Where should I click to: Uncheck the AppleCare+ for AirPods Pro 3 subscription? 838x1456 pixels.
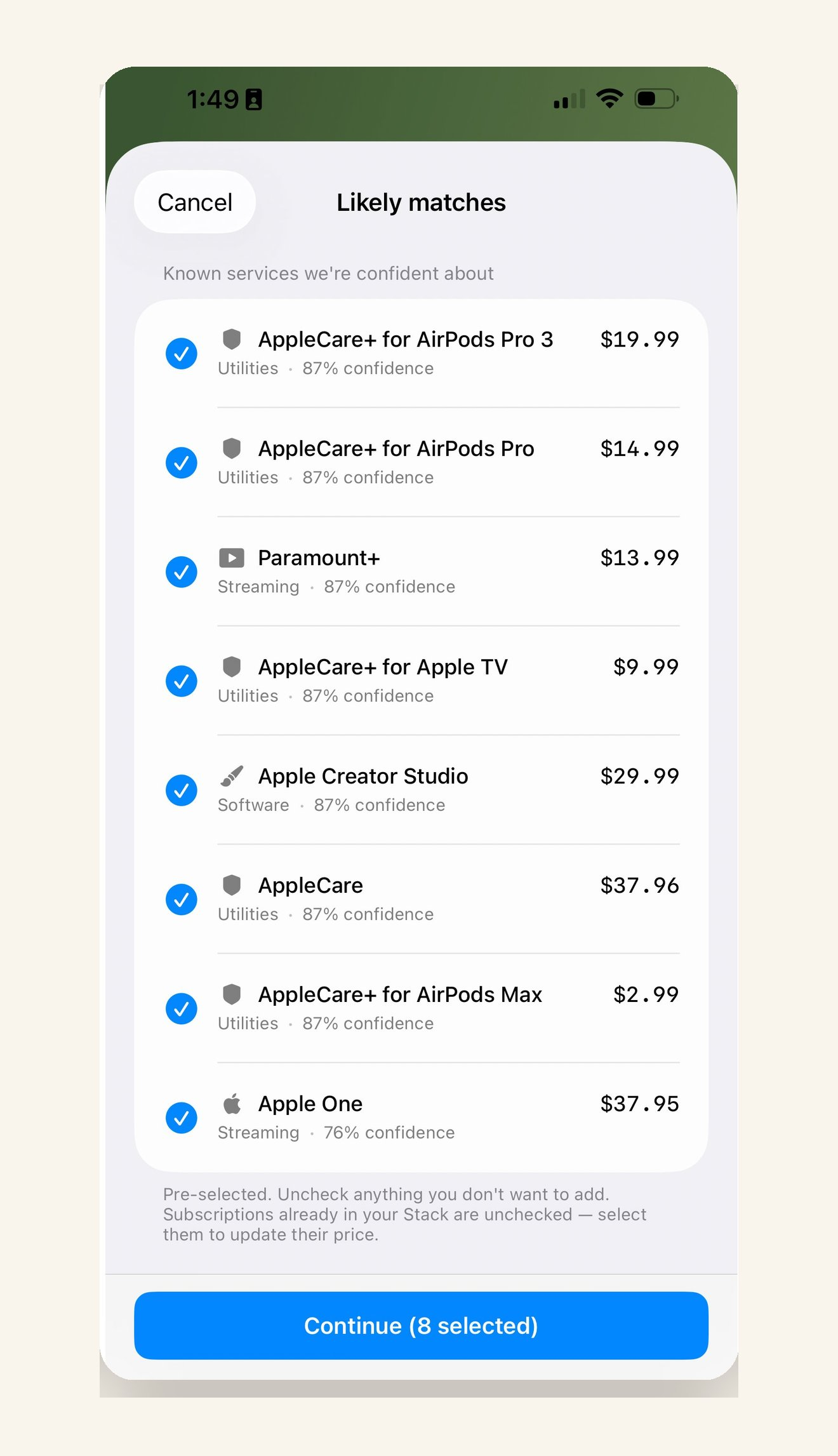click(x=181, y=353)
